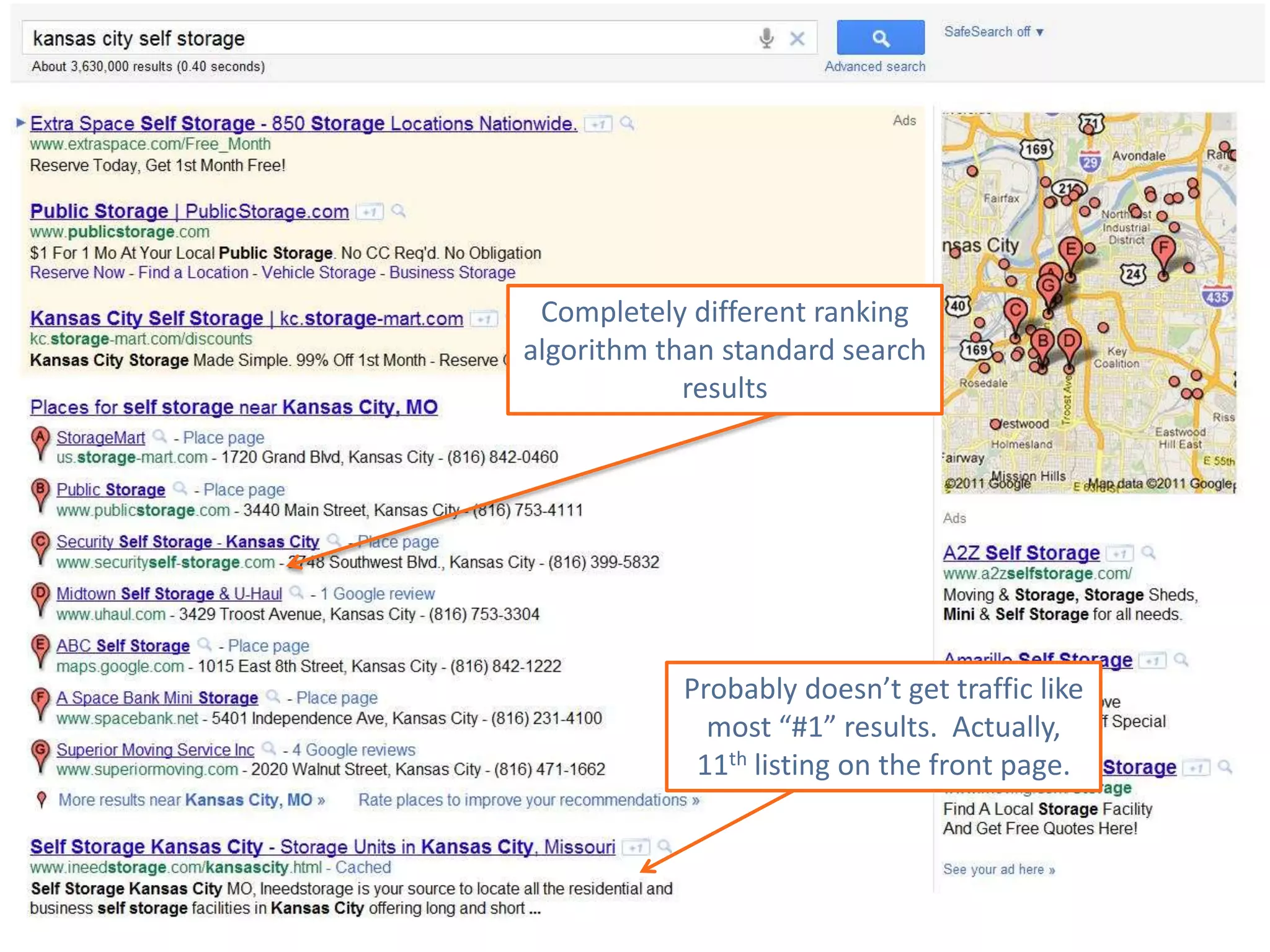Screen dimensions: 1270x952
Task: Clear the search box with X
Action: (x=797, y=39)
